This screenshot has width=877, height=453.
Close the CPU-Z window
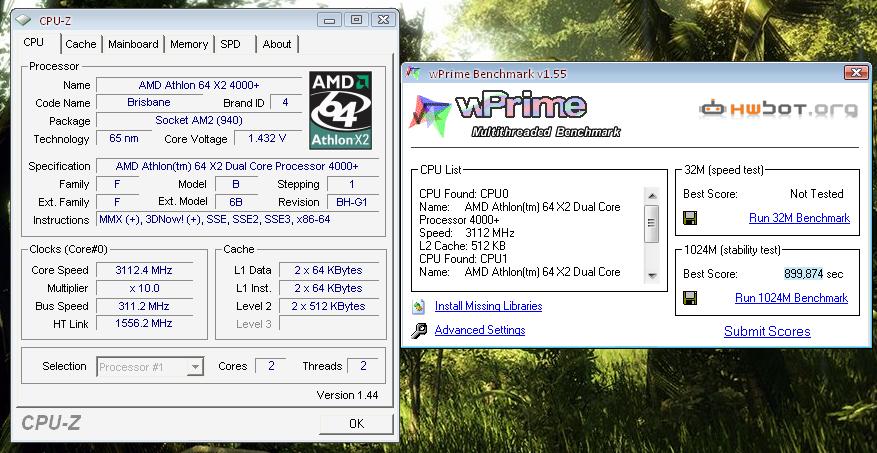click(383, 20)
